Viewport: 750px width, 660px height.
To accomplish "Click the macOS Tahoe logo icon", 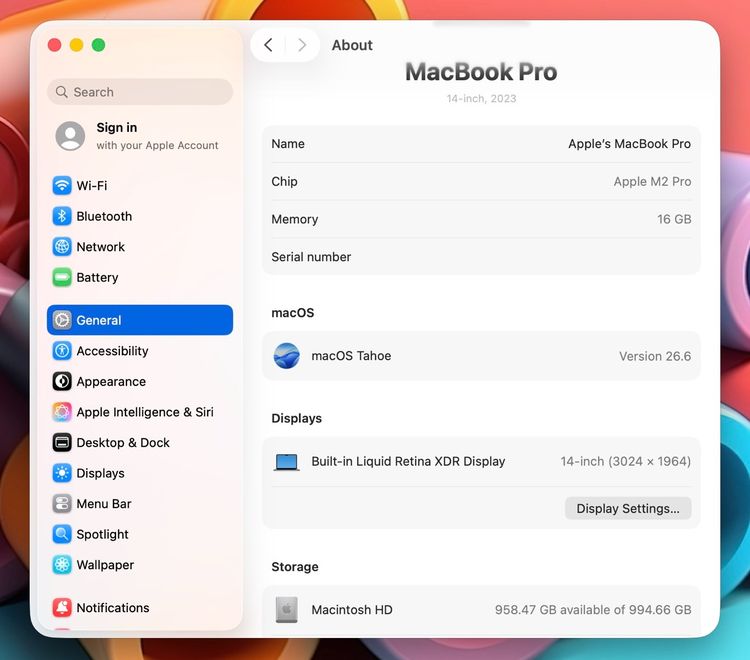I will pyautogui.click(x=287, y=356).
